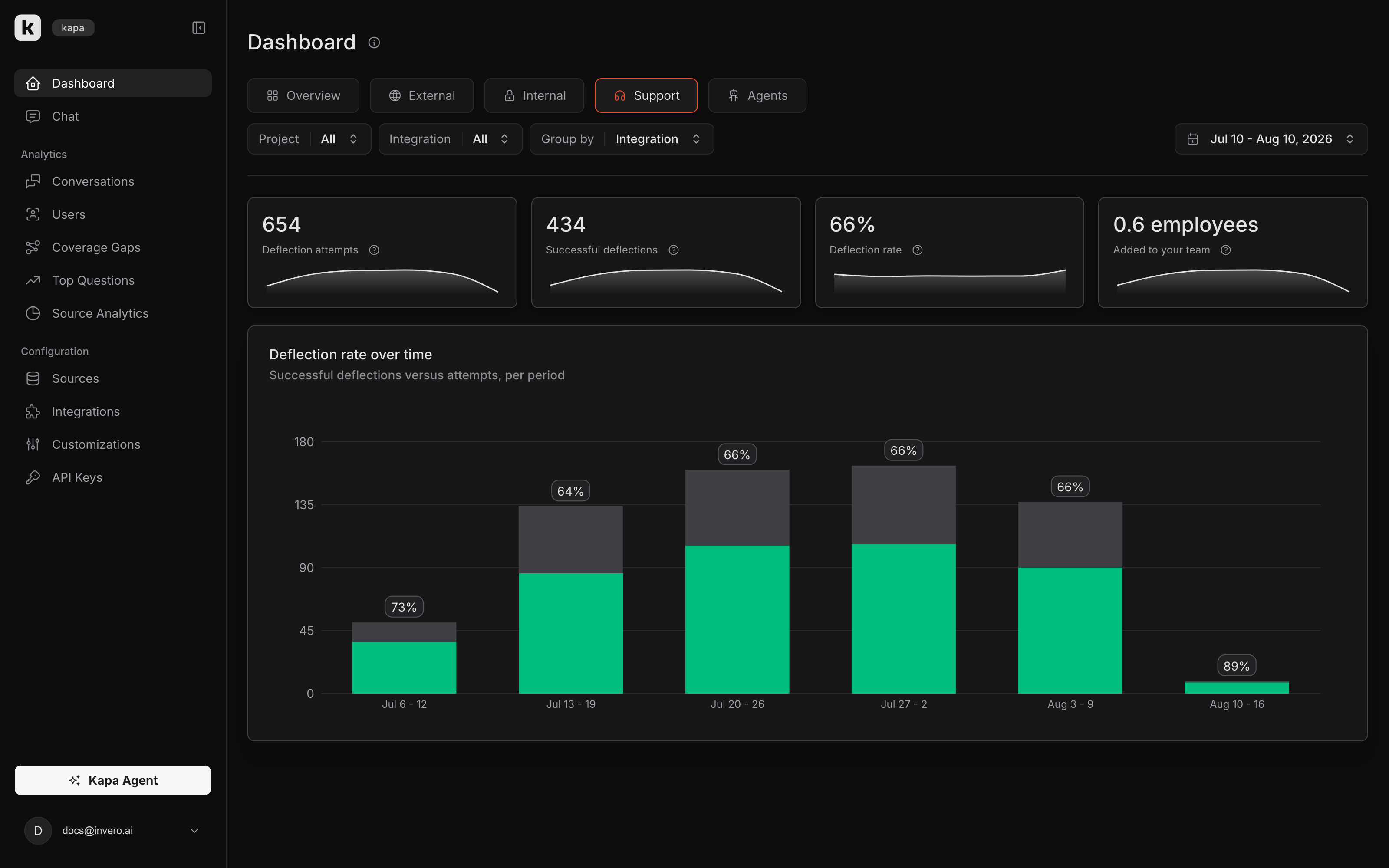Click the Customizations sliders icon
The width and height of the screenshot is (1389, 868).
[x=33, y=444]
